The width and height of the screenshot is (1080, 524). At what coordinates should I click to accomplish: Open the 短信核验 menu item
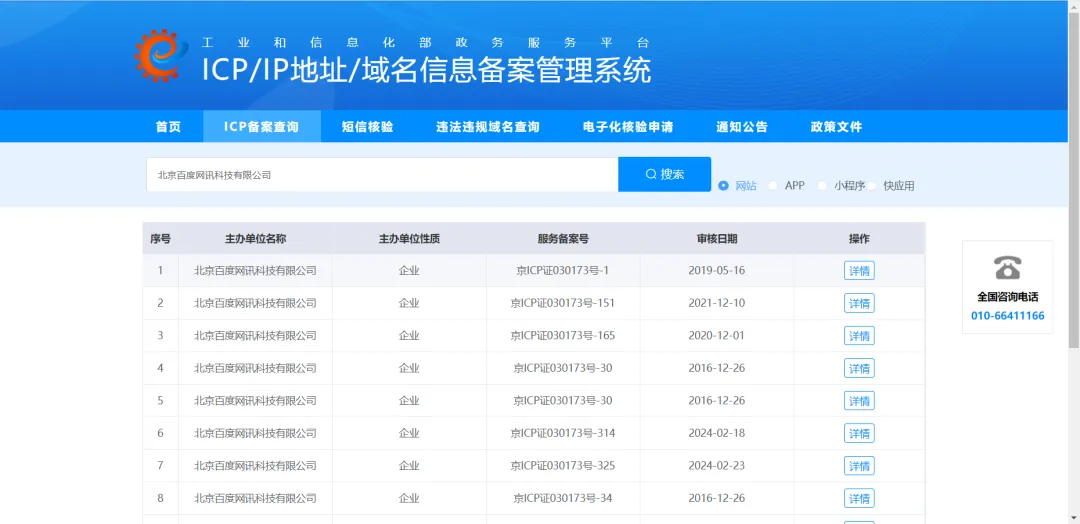point(367,127)
